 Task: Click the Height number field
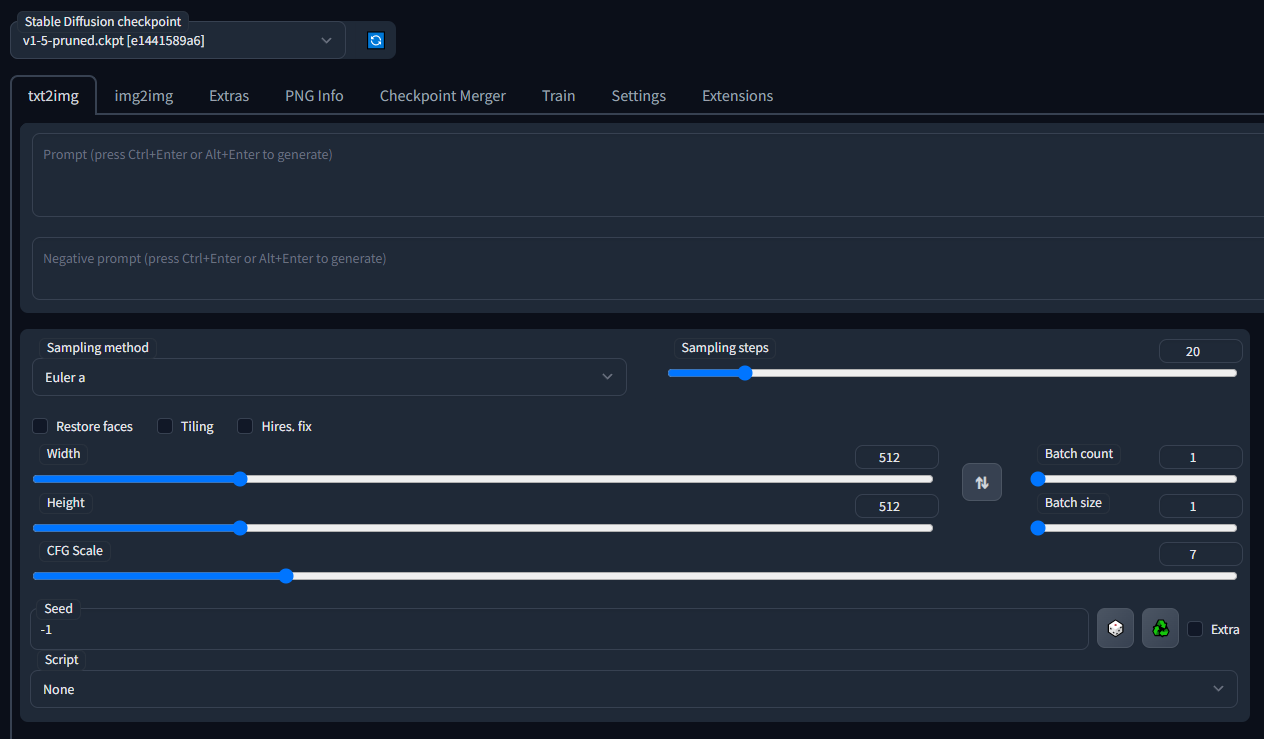[897, 506]
